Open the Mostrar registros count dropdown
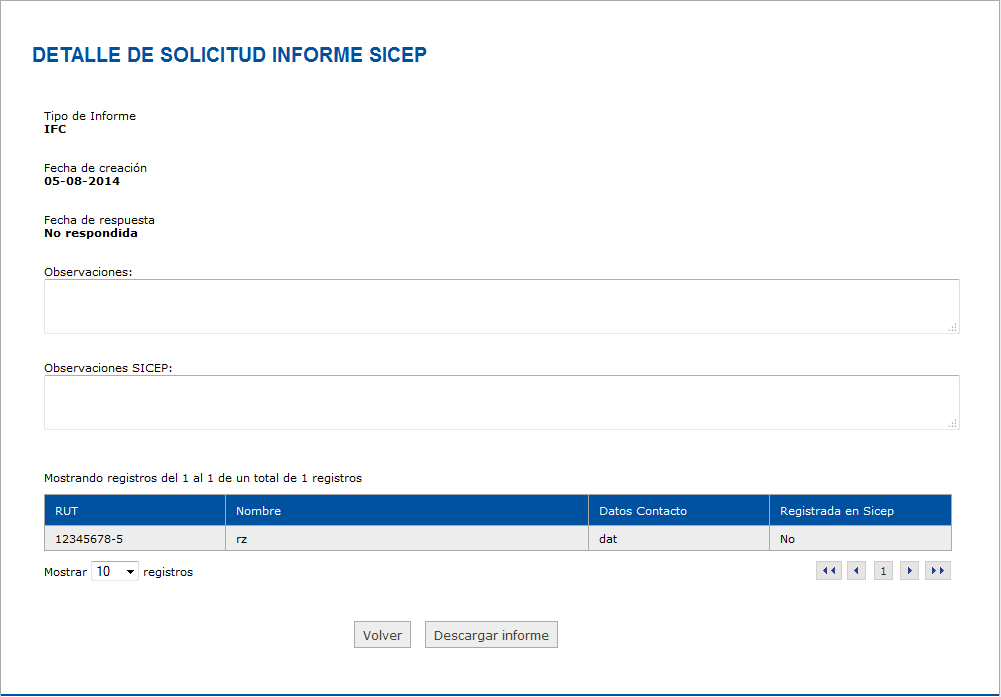Viewport: 1001px width, 697px height. (x=115, y=571)
